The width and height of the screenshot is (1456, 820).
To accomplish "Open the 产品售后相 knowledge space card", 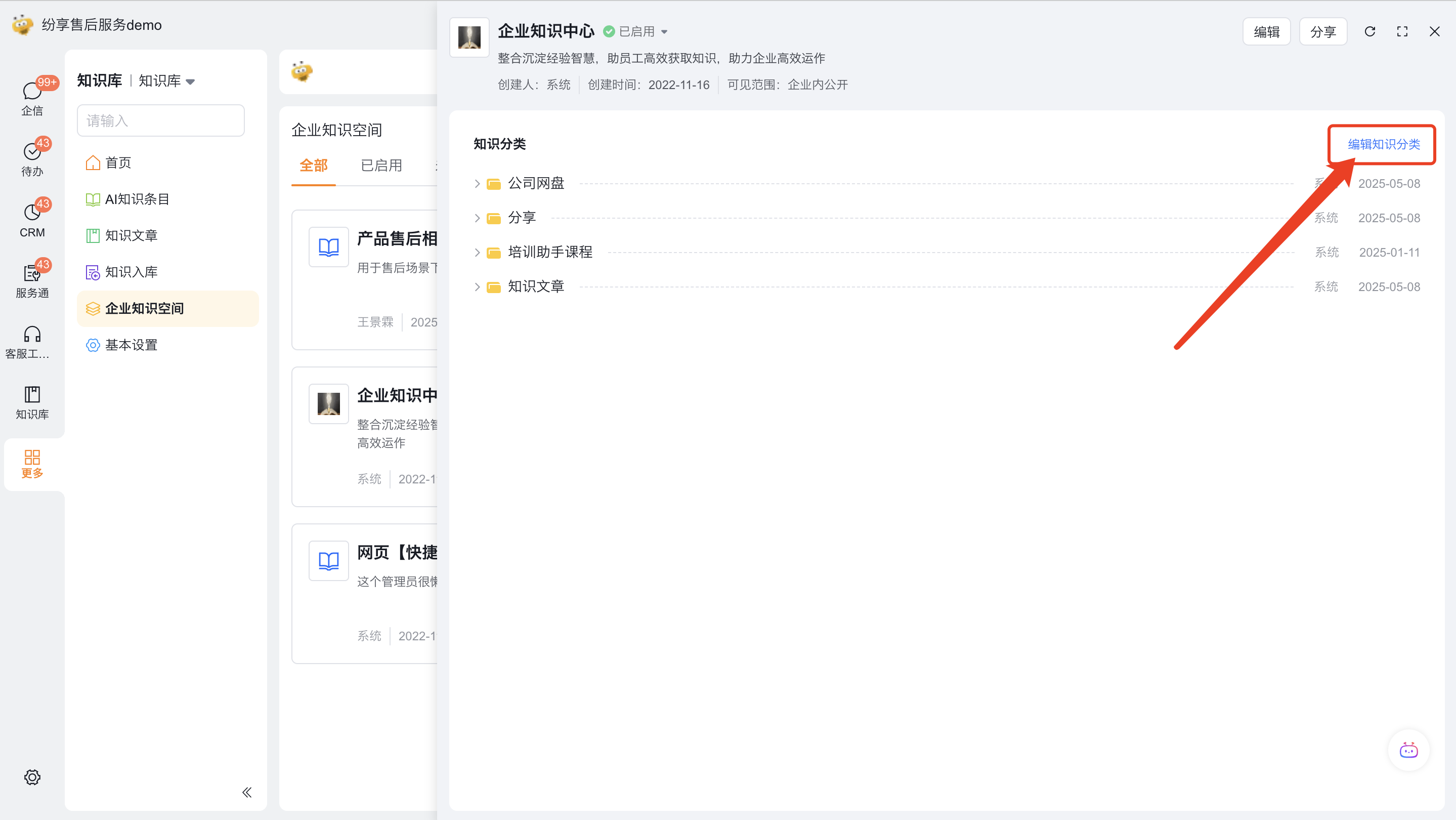I will (x=365, y=280).
